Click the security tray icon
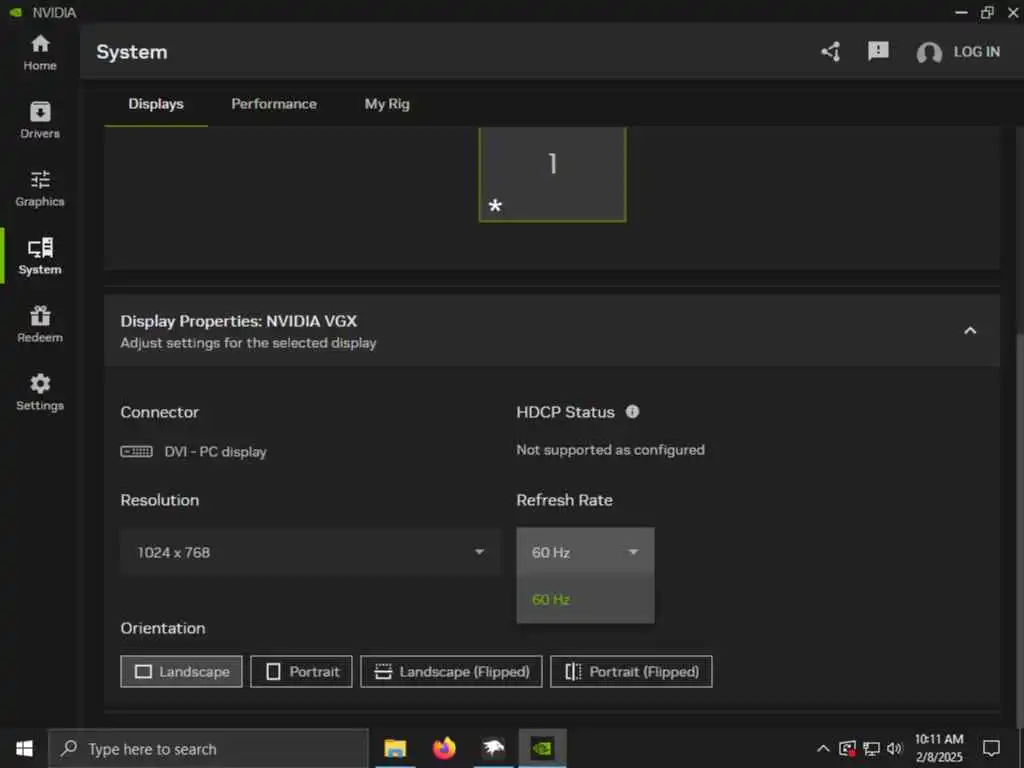The image size is (1024, 768). pyautogui.click(x=847, y=748)
